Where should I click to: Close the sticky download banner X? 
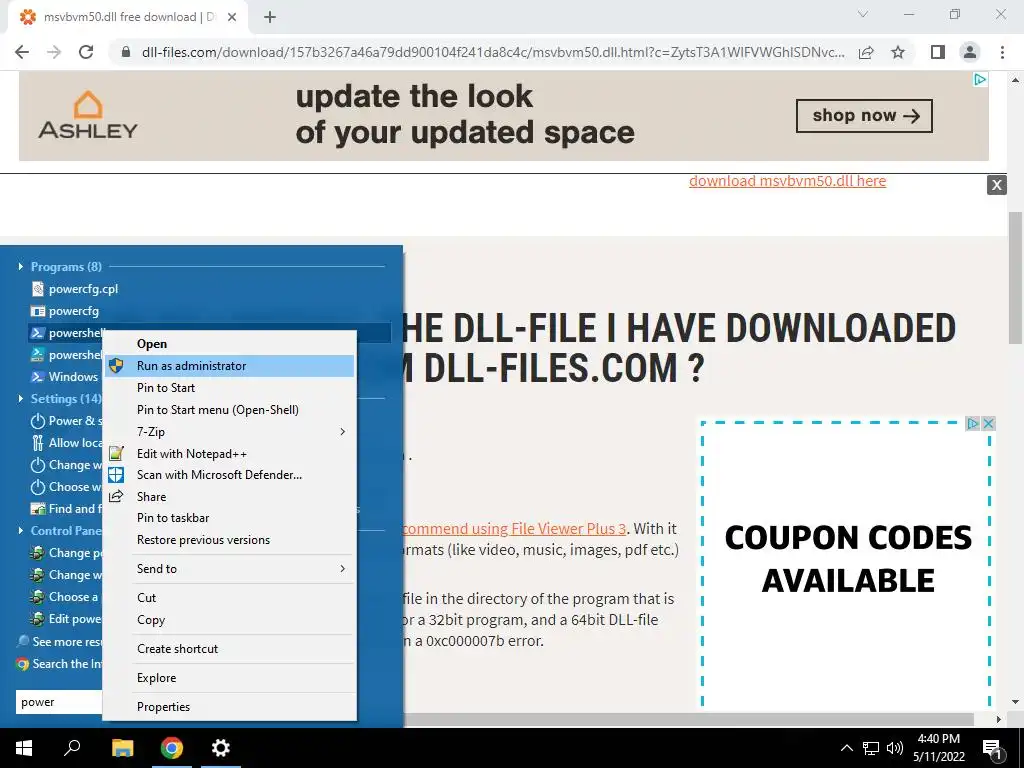click(997, 185)
